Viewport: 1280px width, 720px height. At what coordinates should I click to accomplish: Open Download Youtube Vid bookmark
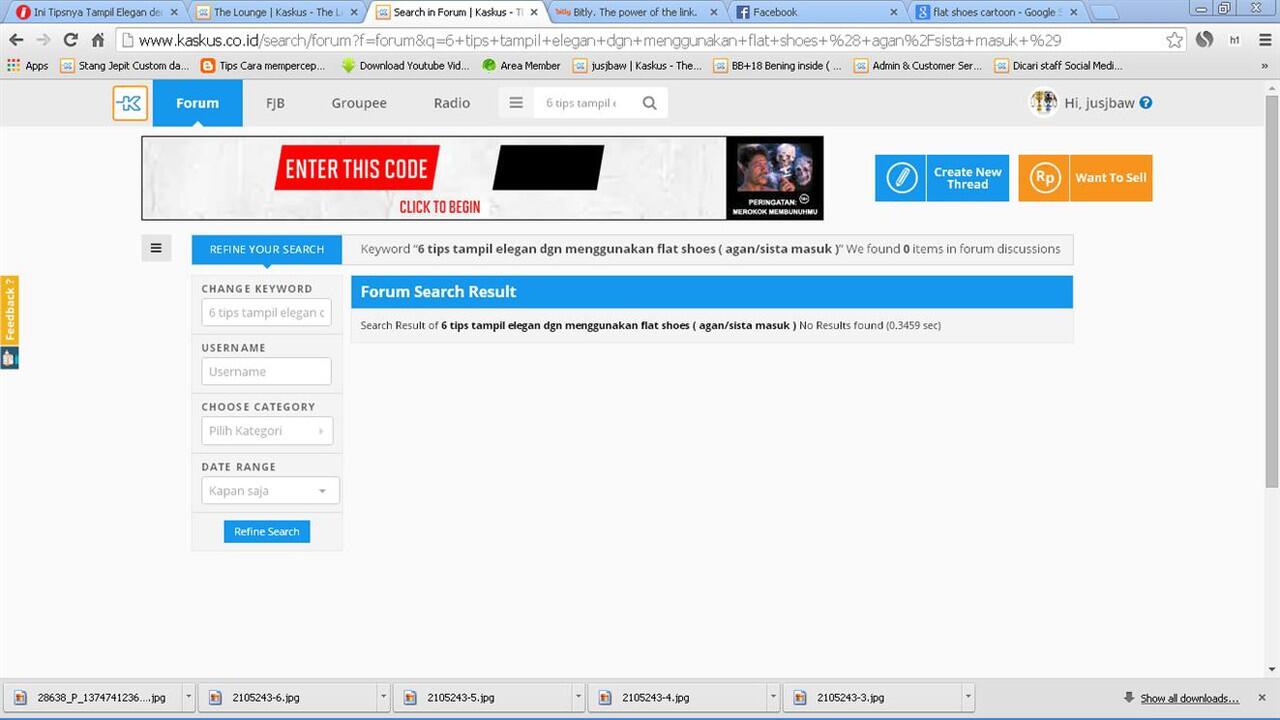[406, 66]
